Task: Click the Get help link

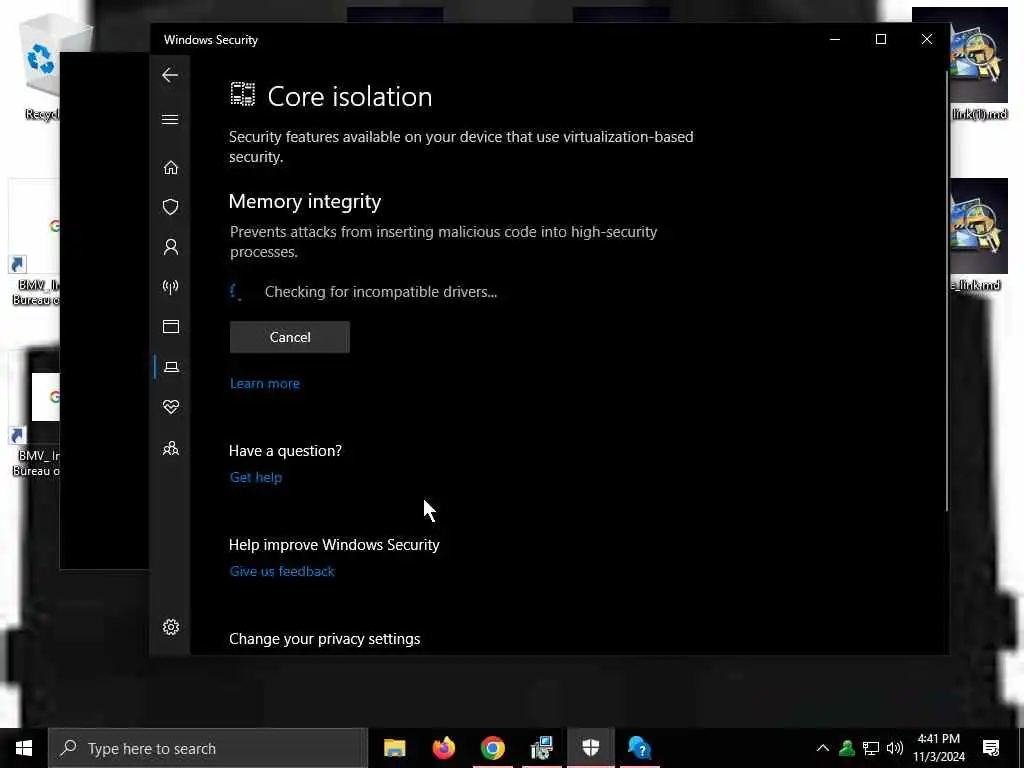Action: tap(255, 477)
